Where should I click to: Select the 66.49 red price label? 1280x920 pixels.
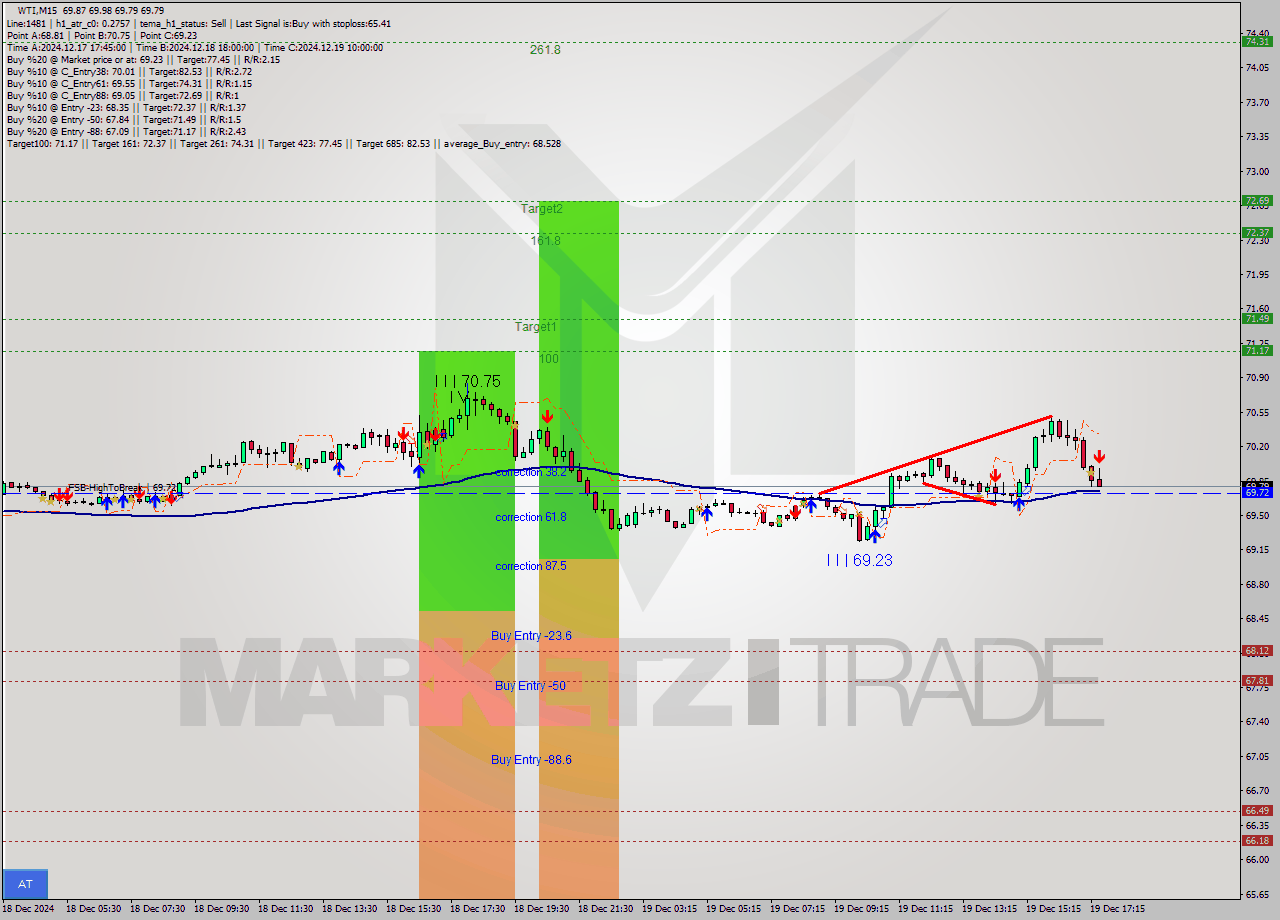point(1256,810)
